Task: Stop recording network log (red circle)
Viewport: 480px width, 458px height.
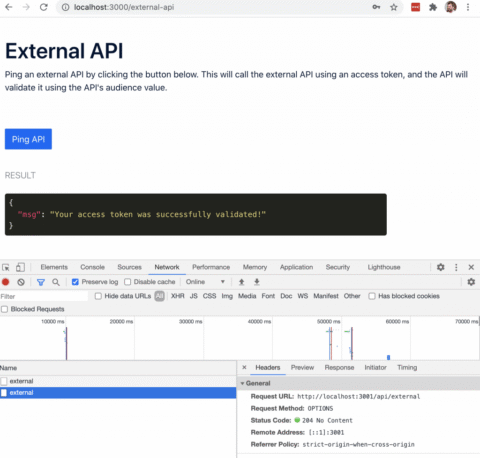Action: click(x=5, y=282)
